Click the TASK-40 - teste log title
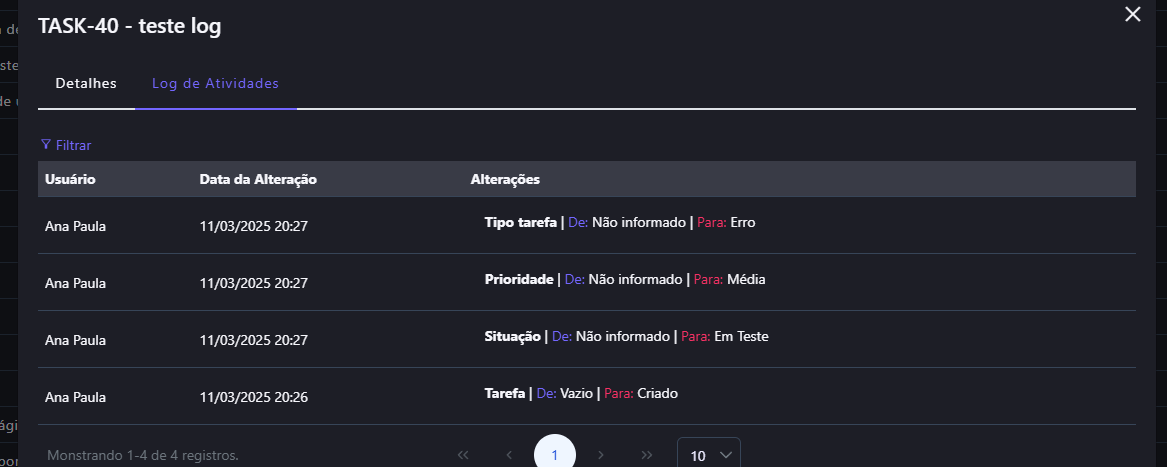This screenshot has width=1167, height=467. point(129,27)
